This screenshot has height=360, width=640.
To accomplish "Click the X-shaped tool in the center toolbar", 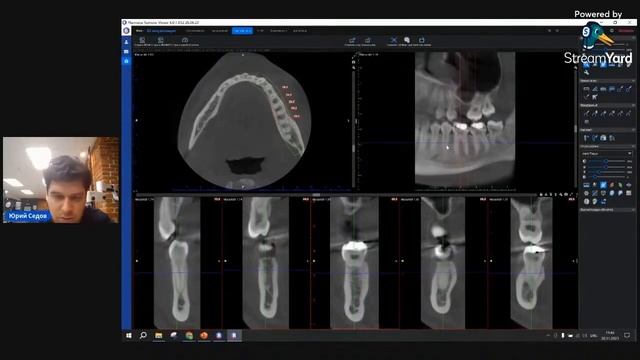I will (x=393, y=40).
